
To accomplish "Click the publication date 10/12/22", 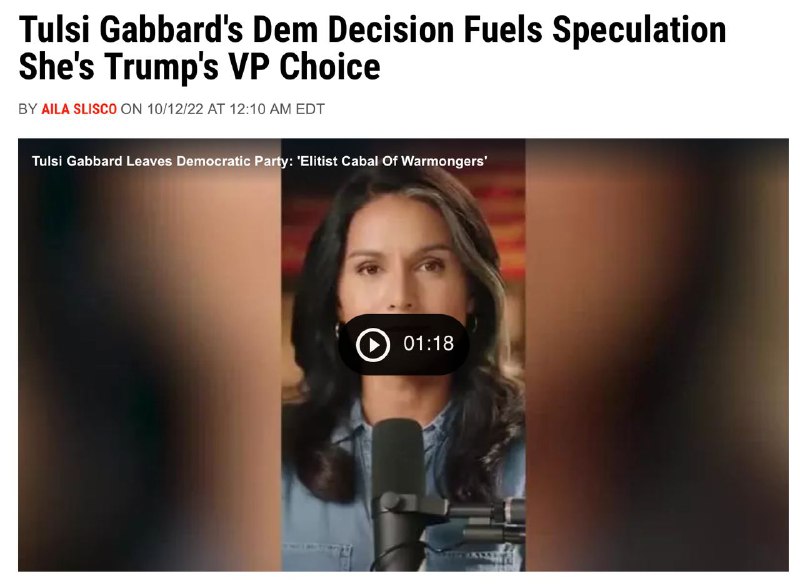I will [x=175, y=109].
